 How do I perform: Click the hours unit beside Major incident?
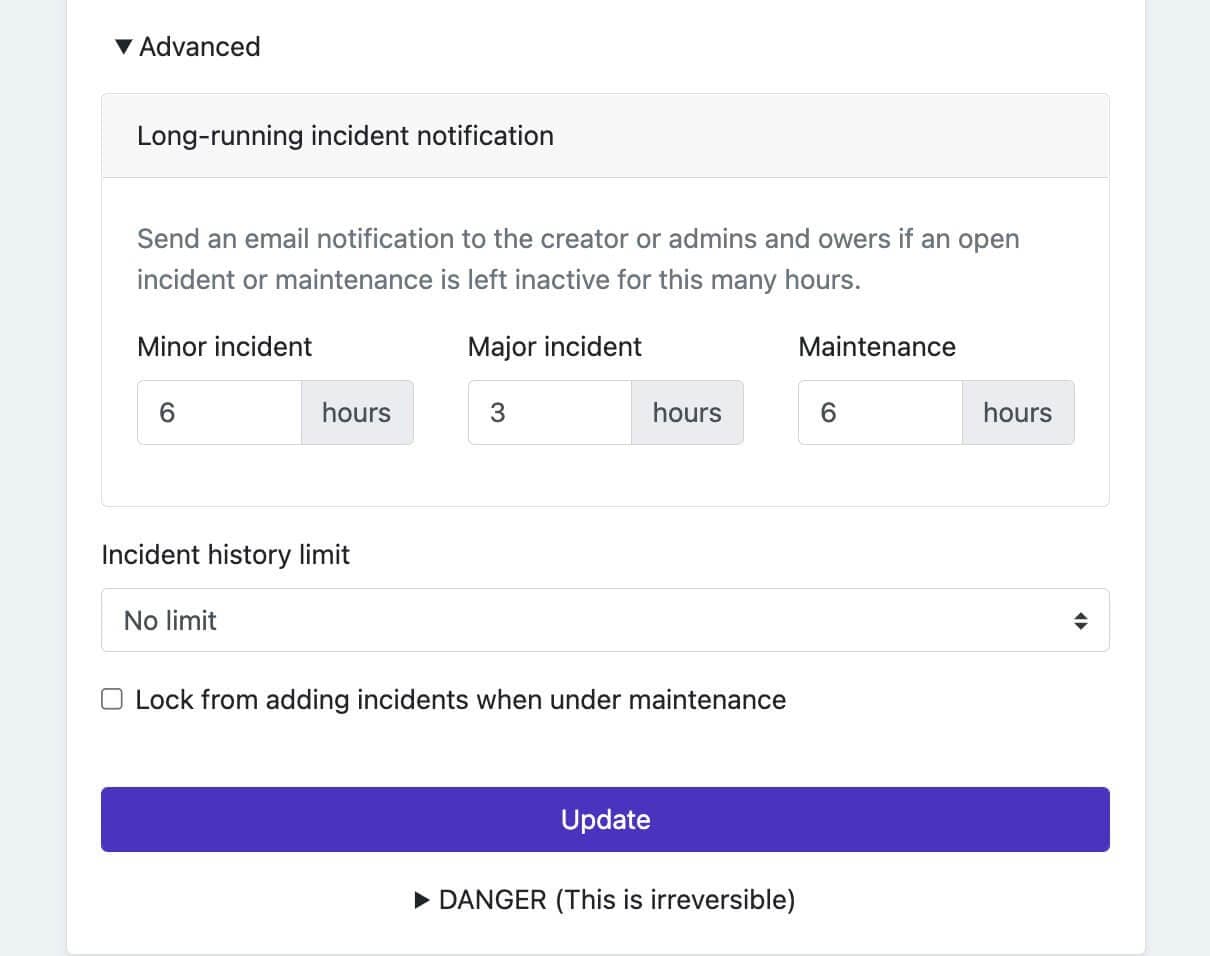(x=687, y=412)
